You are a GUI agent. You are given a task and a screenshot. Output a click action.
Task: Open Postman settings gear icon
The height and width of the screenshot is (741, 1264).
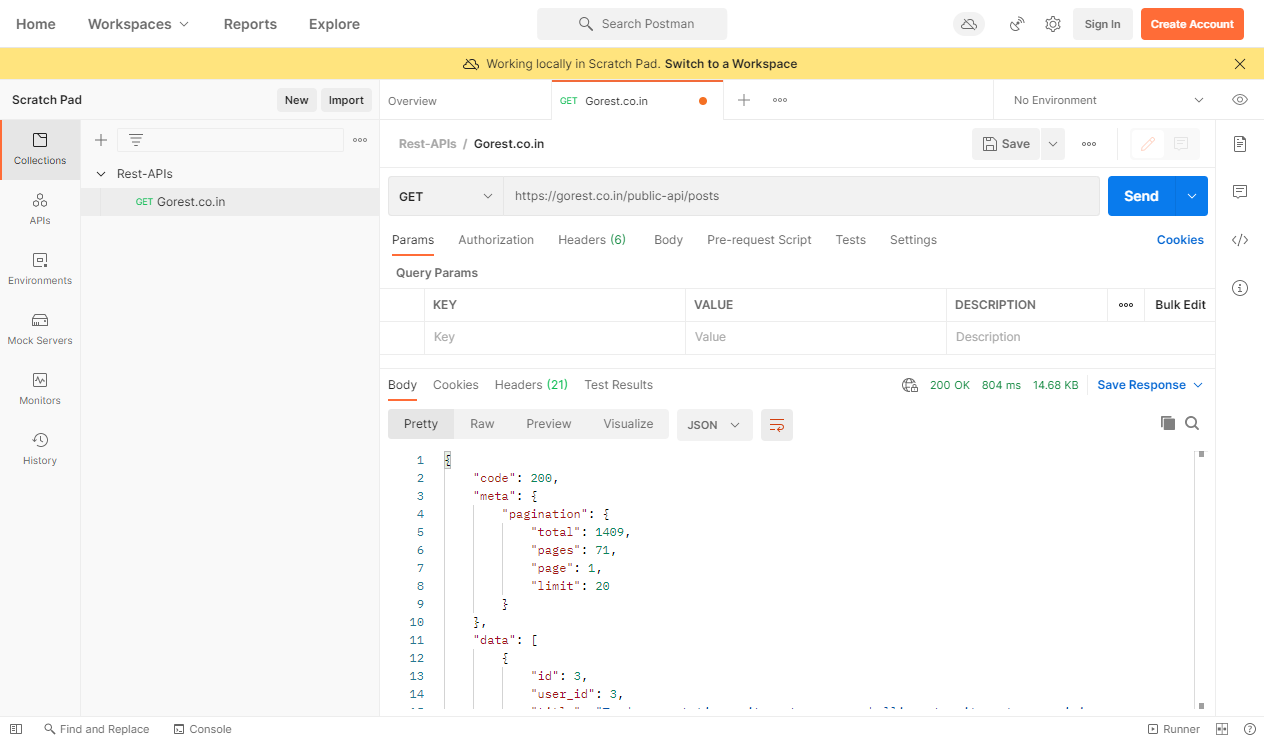click(1052, 23)
